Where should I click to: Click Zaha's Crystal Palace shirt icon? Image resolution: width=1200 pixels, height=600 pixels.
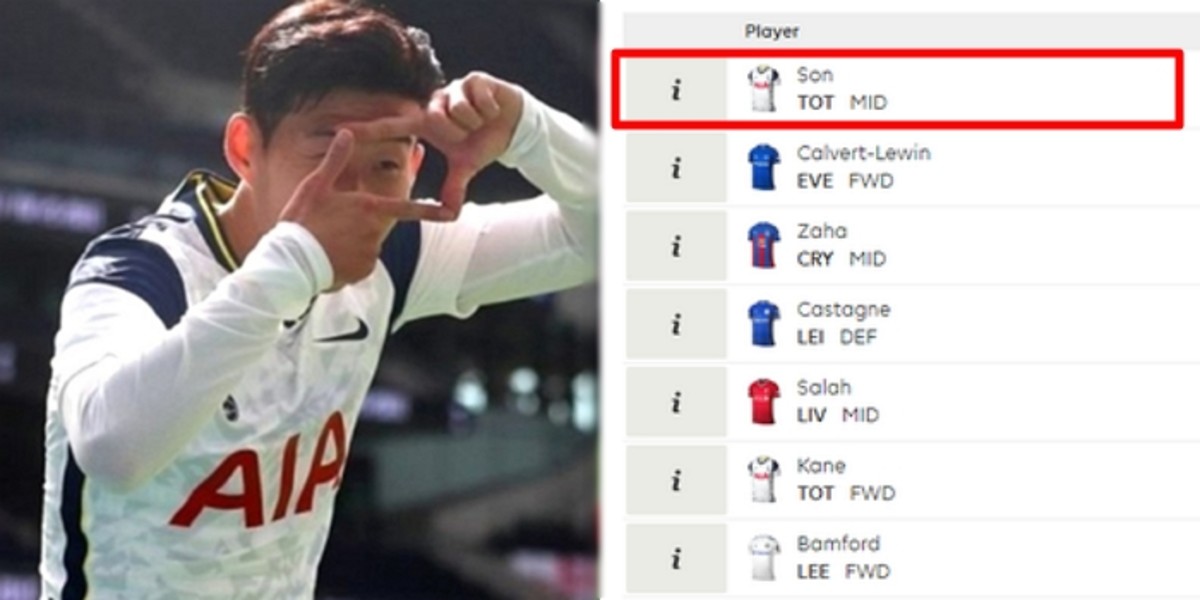[x=764, y=245]
